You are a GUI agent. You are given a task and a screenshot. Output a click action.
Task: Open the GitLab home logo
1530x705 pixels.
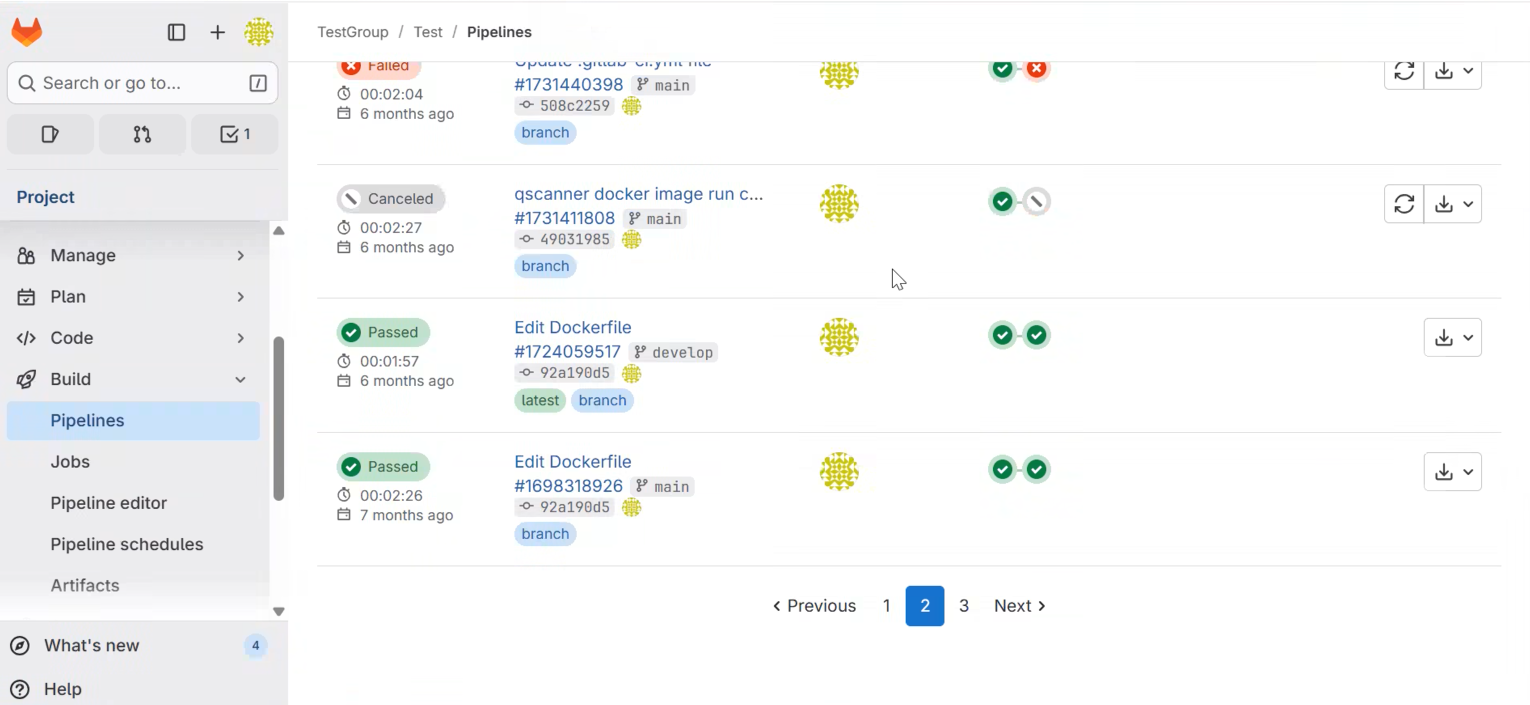click(27, 32)
